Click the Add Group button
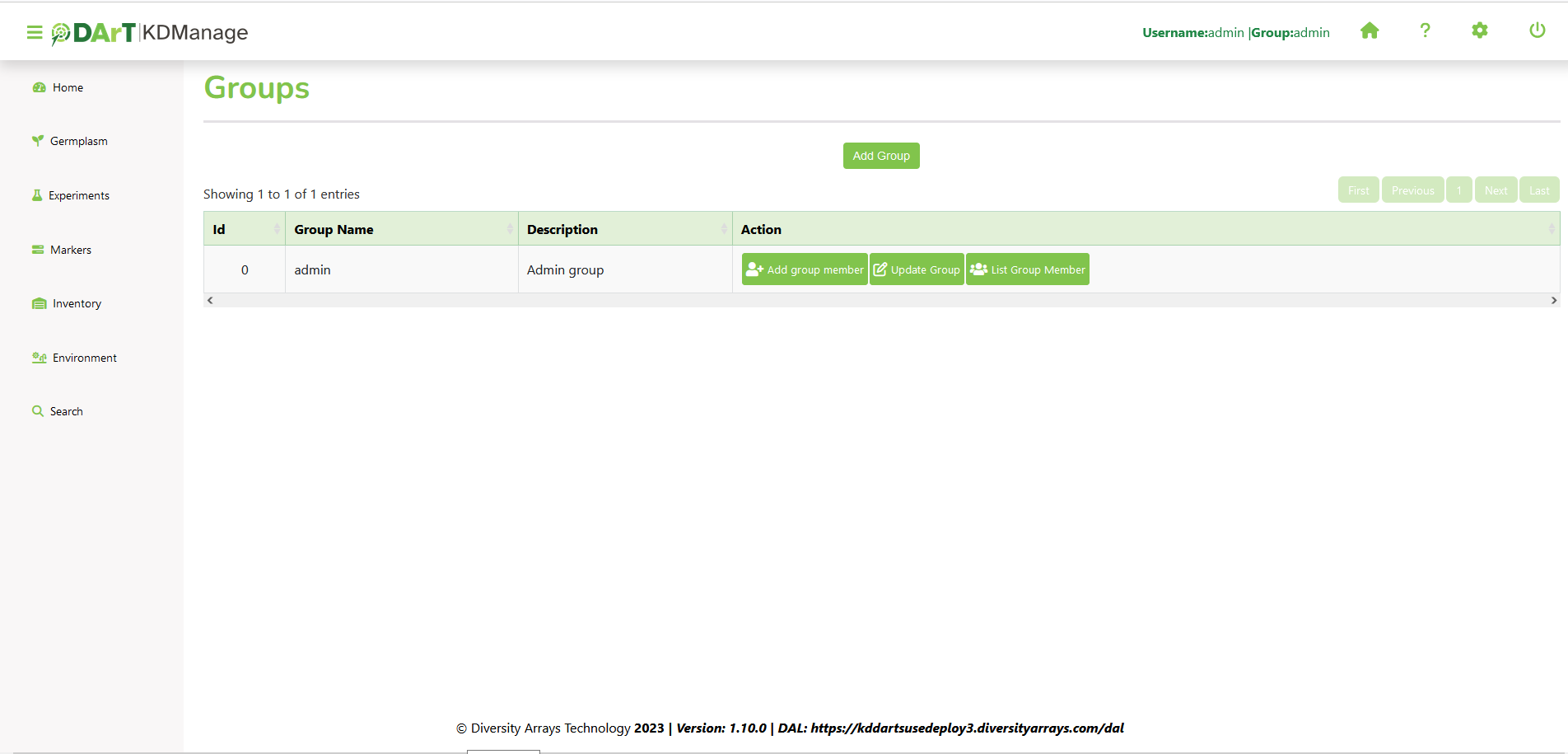Screen dimensions: 1568x754 [x=880, y=156]
